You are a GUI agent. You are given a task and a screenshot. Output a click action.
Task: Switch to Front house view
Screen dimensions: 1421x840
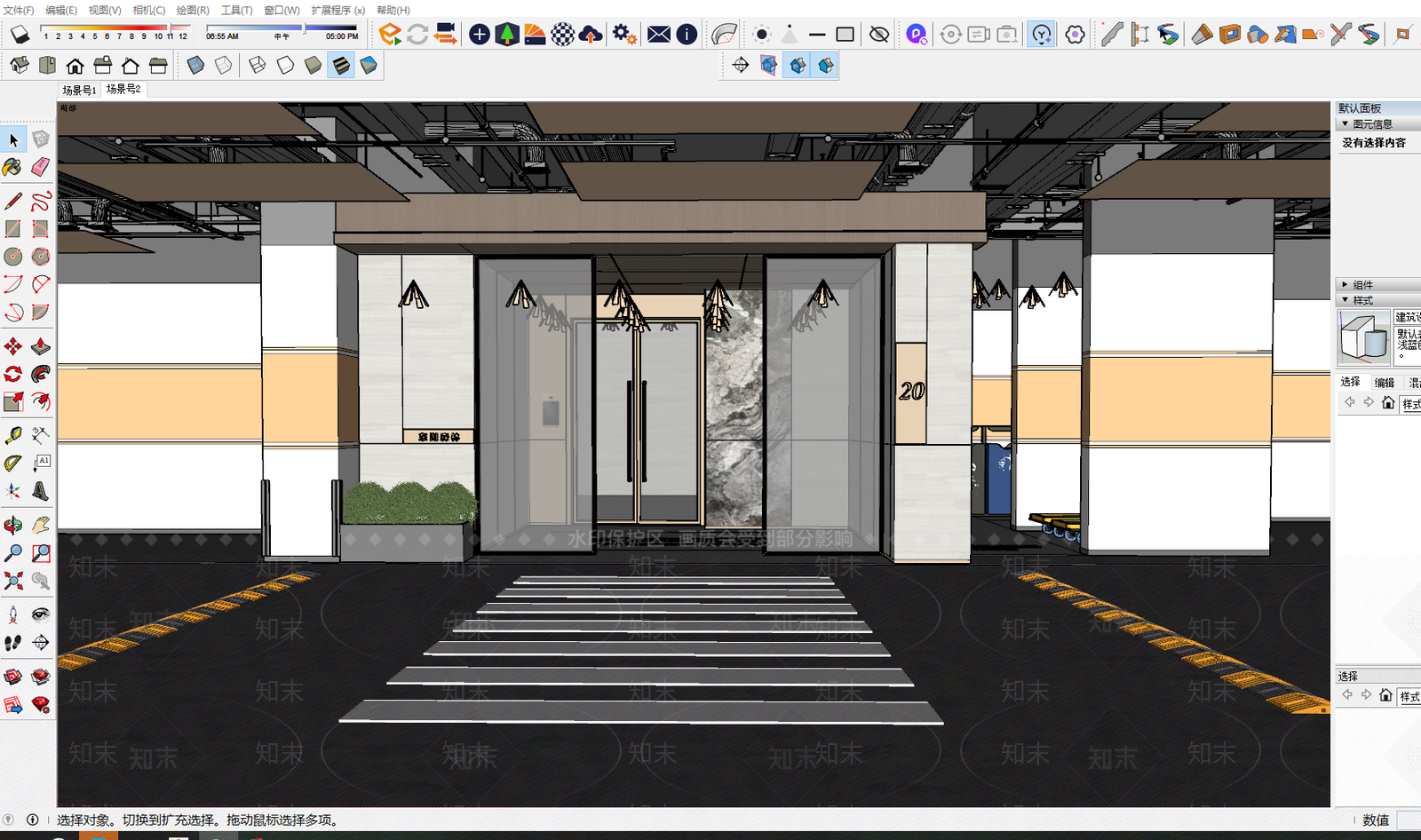(75, 65)
